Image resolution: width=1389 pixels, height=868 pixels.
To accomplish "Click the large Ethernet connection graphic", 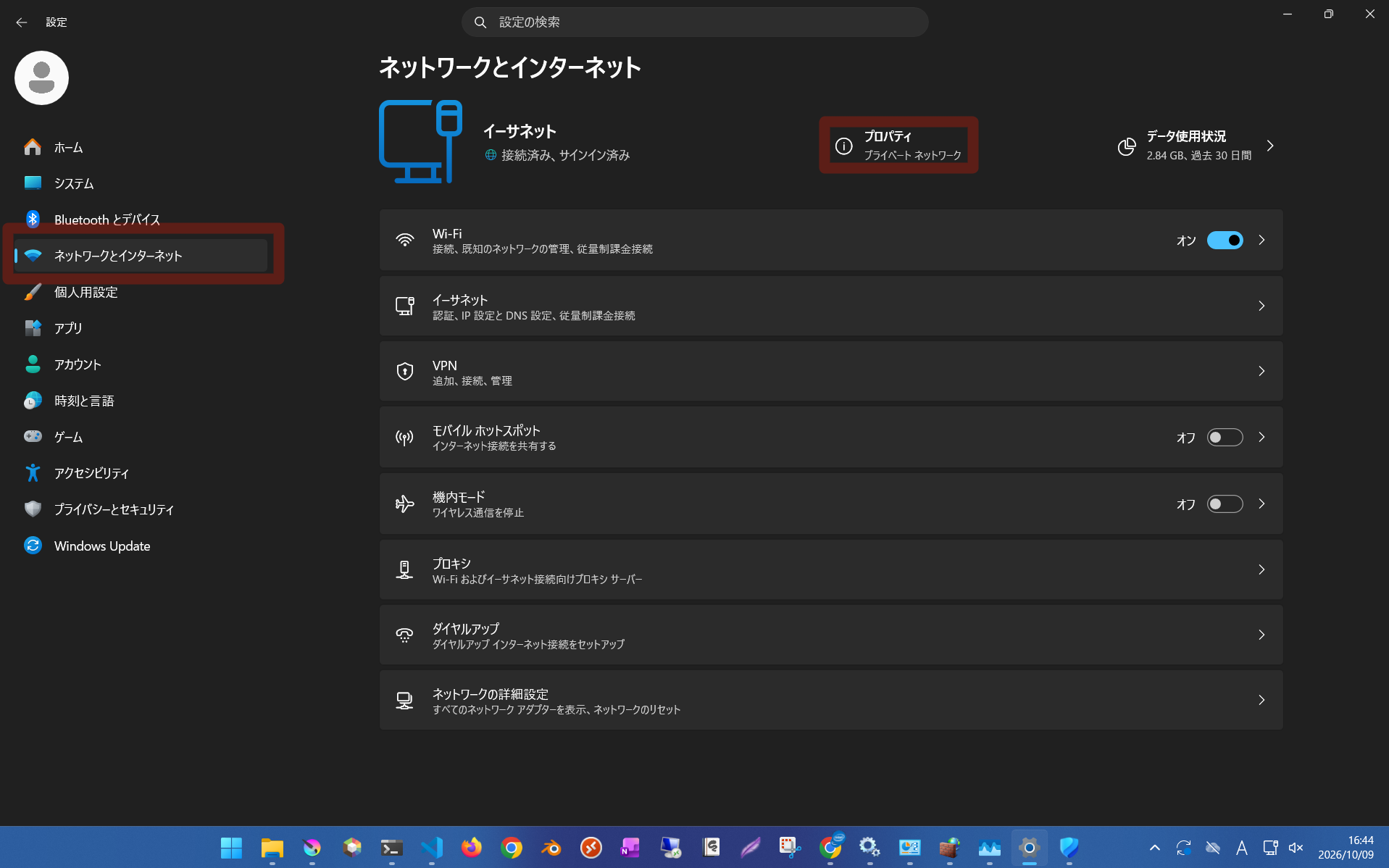I will pos(420,141).
